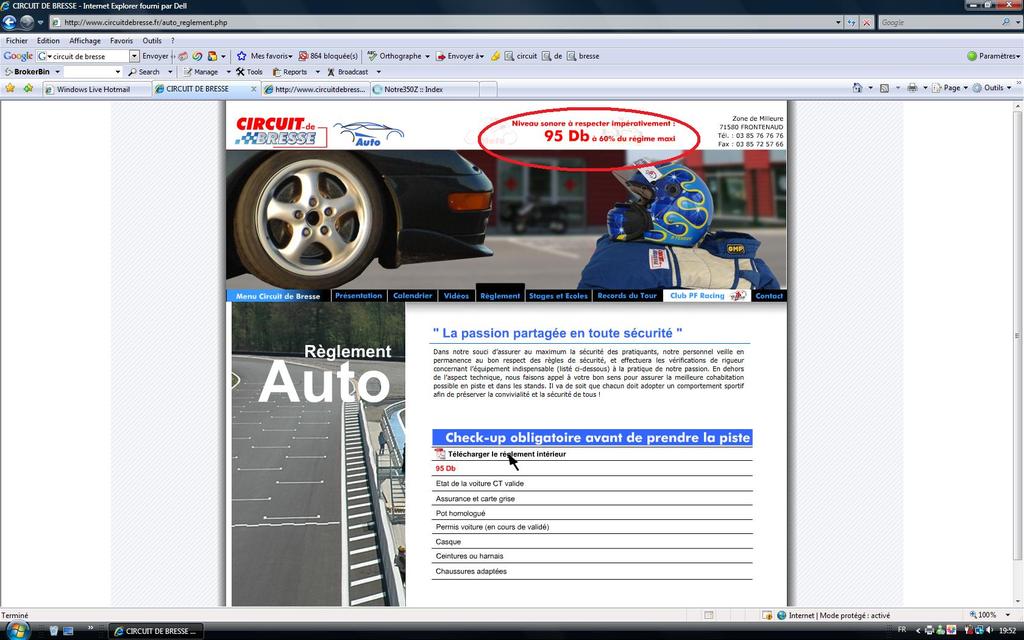Click the Favorites Center star icon

point(10,88)
